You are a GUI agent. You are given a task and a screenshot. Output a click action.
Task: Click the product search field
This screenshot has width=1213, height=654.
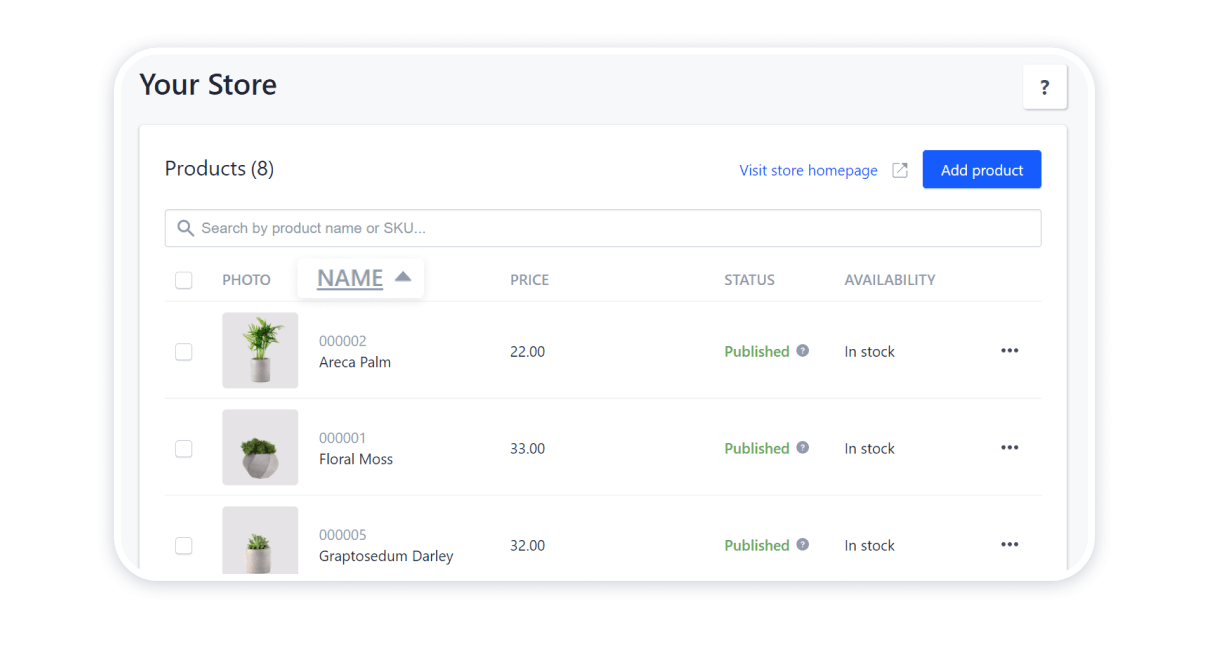click(603, 228)
